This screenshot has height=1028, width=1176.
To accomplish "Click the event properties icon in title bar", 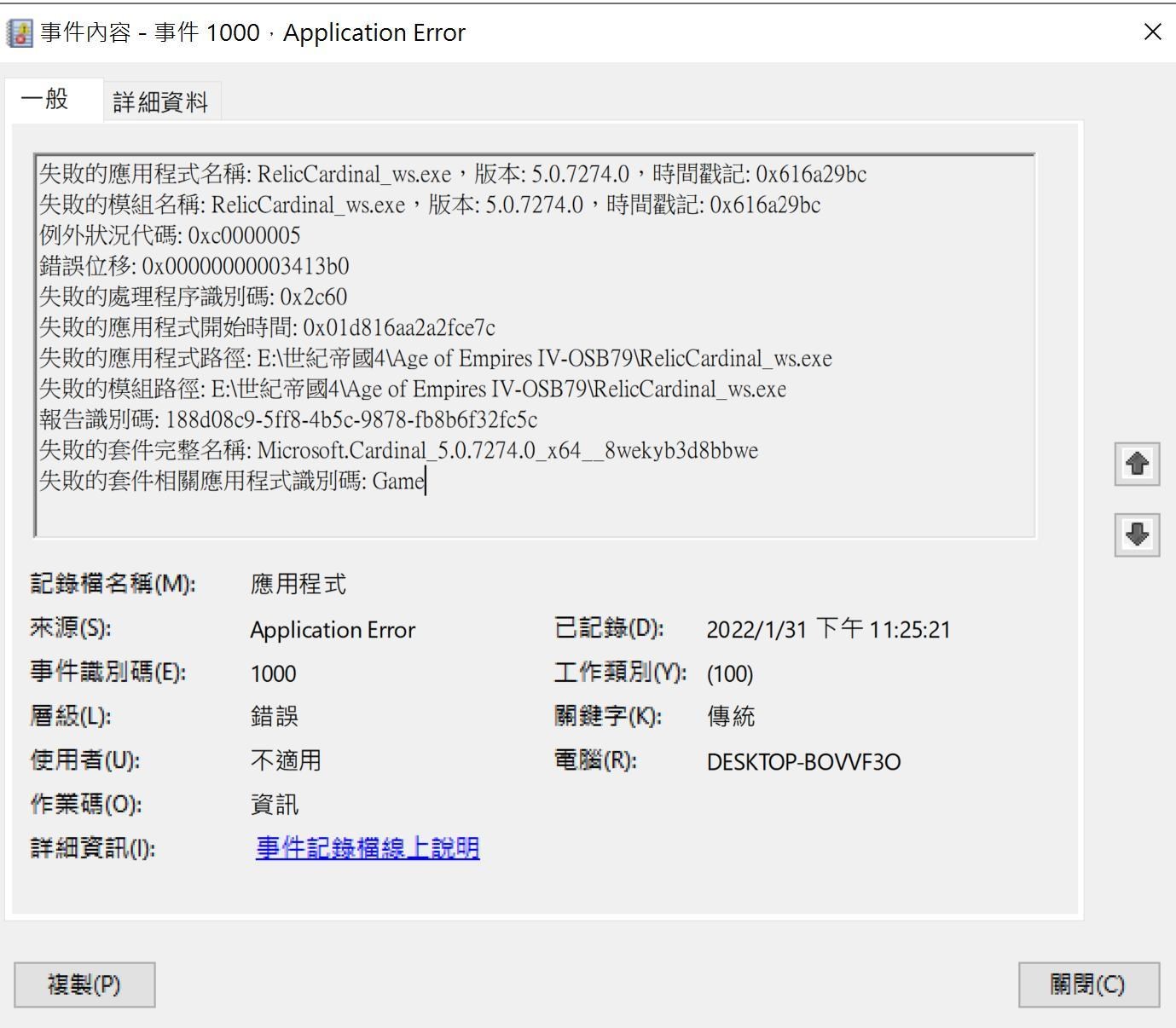I will pyautogui.click(x=19, y=33).
